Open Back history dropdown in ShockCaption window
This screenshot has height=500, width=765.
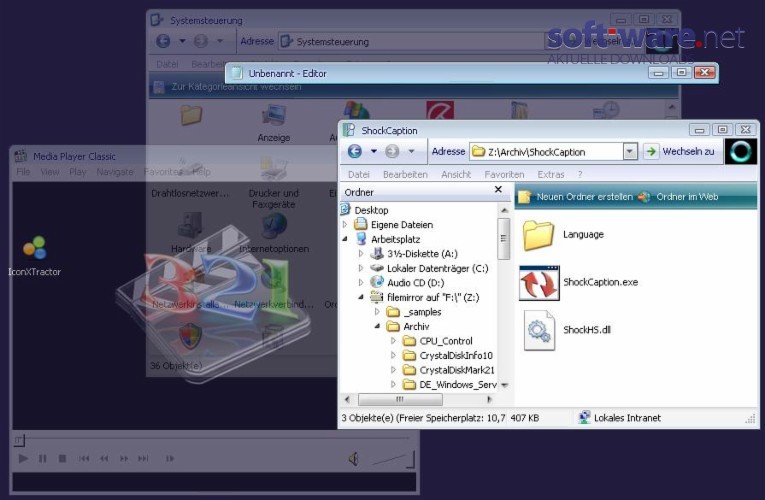pos(374,151)
